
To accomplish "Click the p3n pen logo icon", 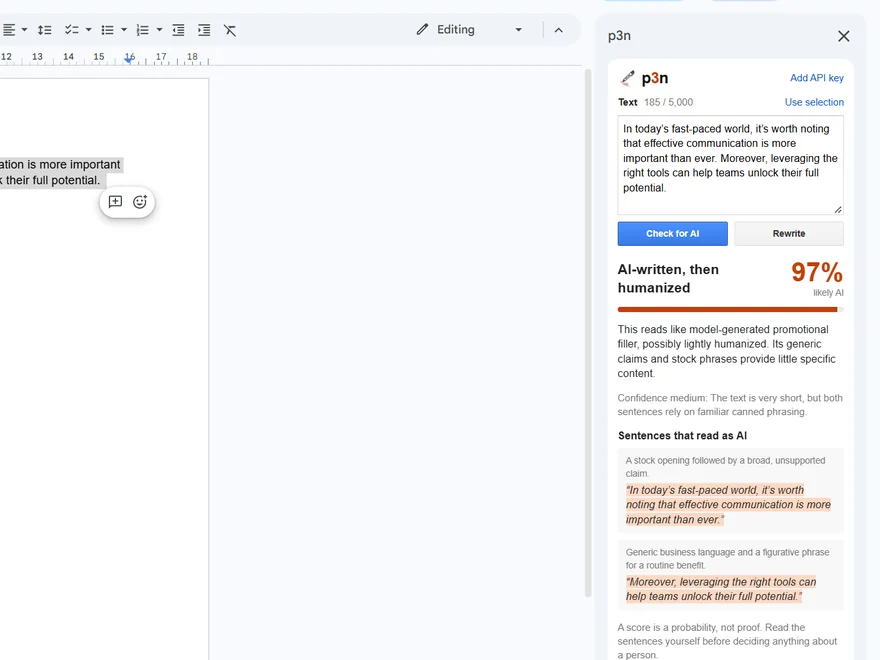I will pyautogui.click(x=627, y=78).
